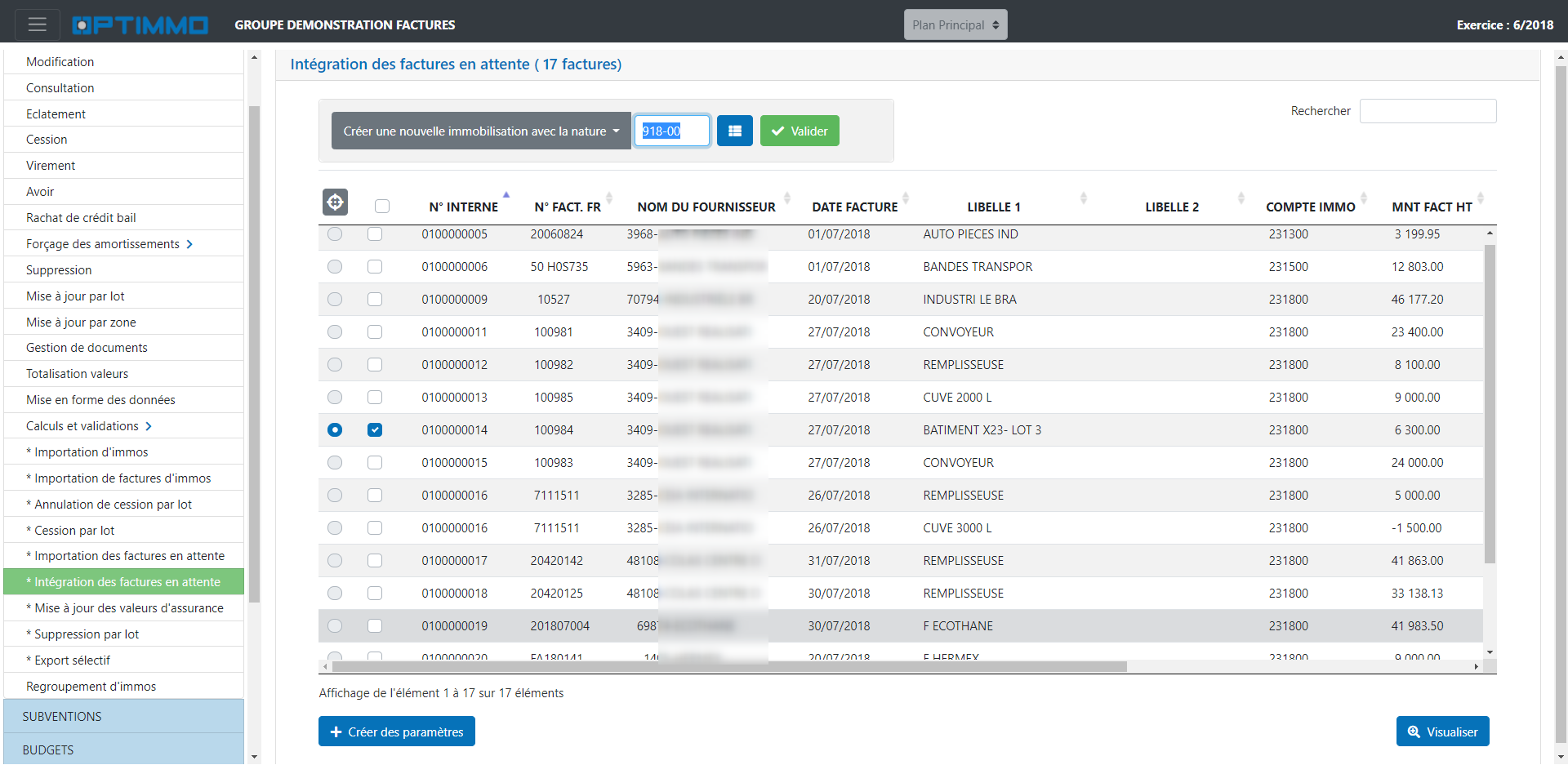Sort by LIBELLE 1 column
This screenshot has width=1568, height=765.
tap(994, 207)
